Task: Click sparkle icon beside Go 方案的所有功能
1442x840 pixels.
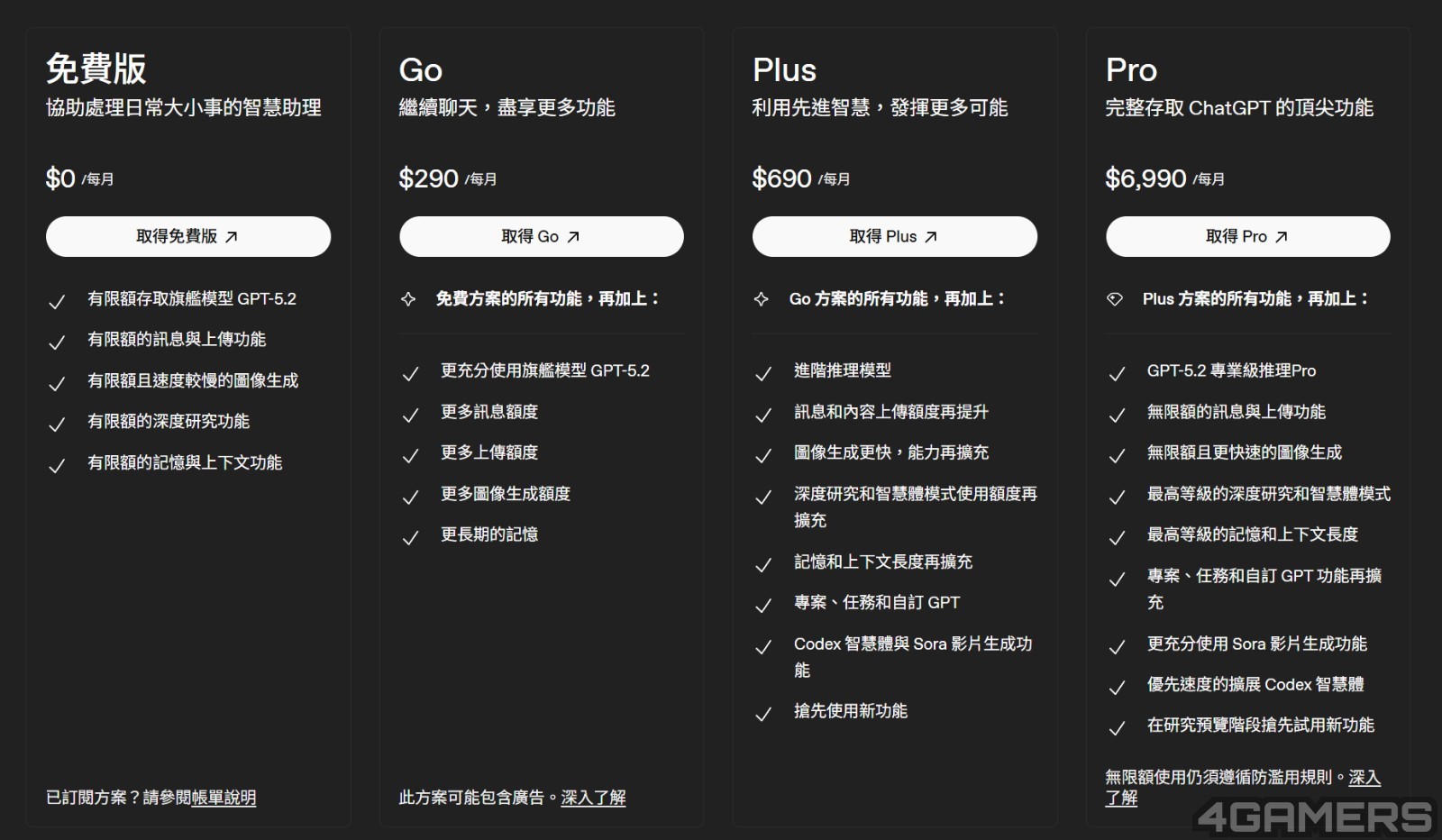Action: point(762,299)
